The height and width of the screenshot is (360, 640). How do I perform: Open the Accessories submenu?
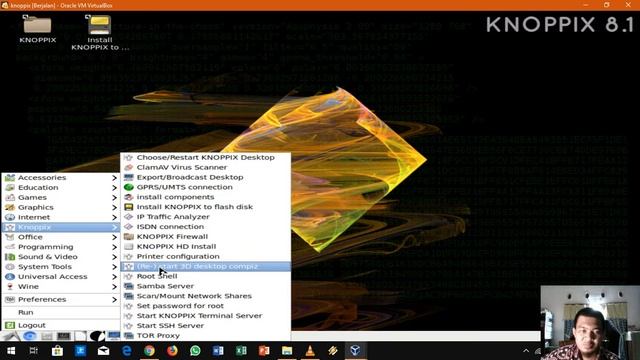click(61, 178)
